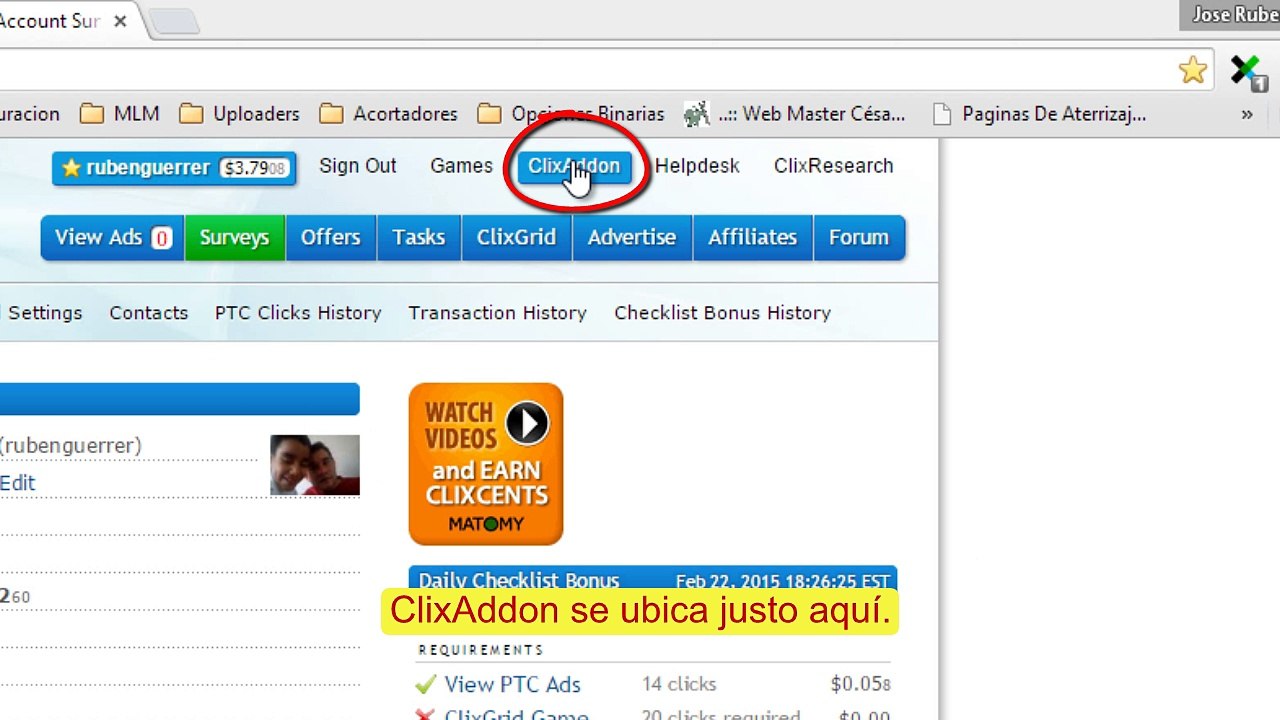The height and width of the screenshot is (720, 1280).
Task: Click the ClixGrid Game checklist link
Action: (x=516, y=714)
